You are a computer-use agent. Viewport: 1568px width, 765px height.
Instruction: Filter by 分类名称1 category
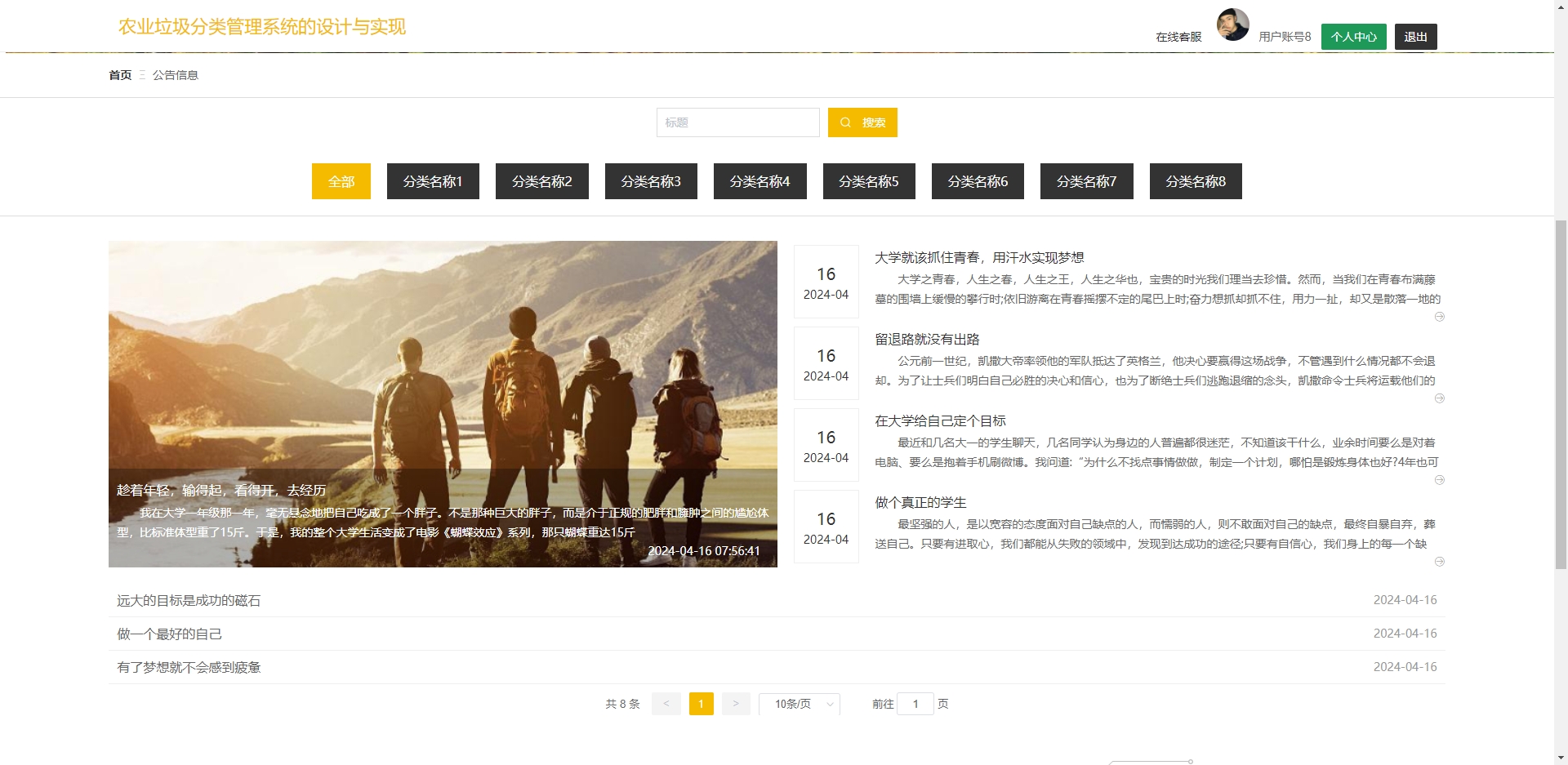pos(433,181)
